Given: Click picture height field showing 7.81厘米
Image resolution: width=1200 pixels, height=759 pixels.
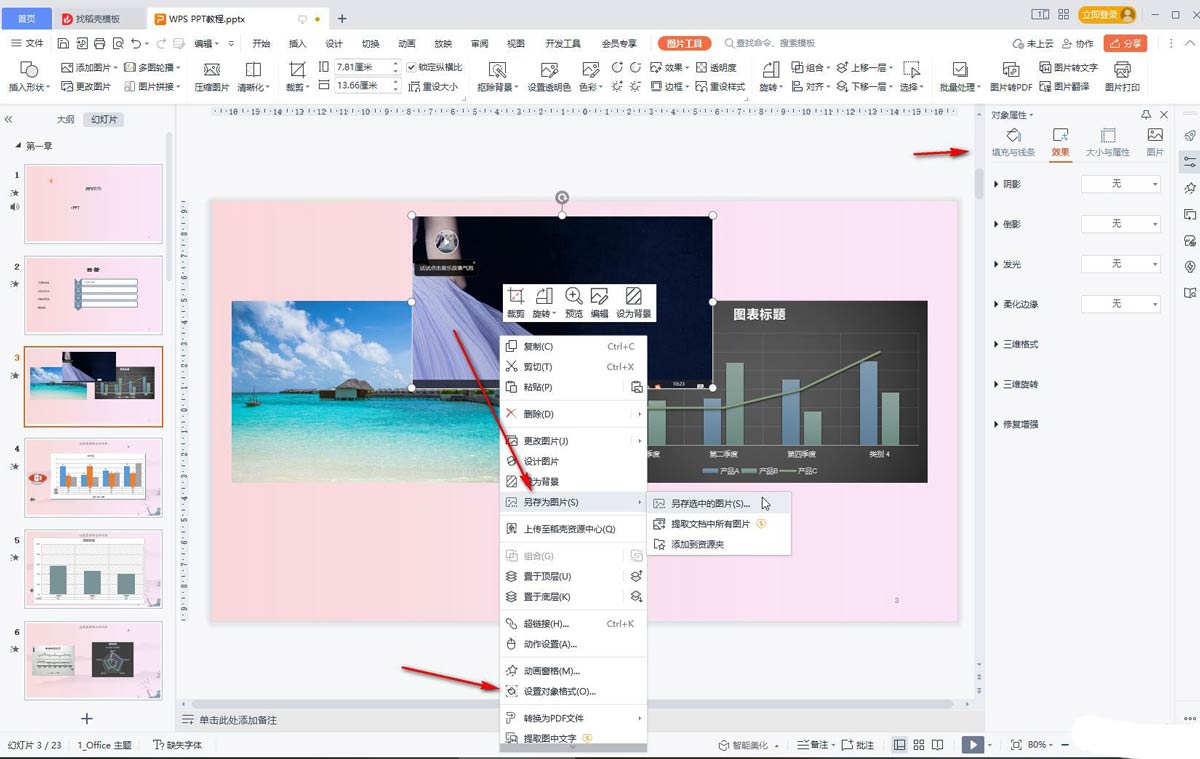Looking at the screenshot, I should (367, 67).
